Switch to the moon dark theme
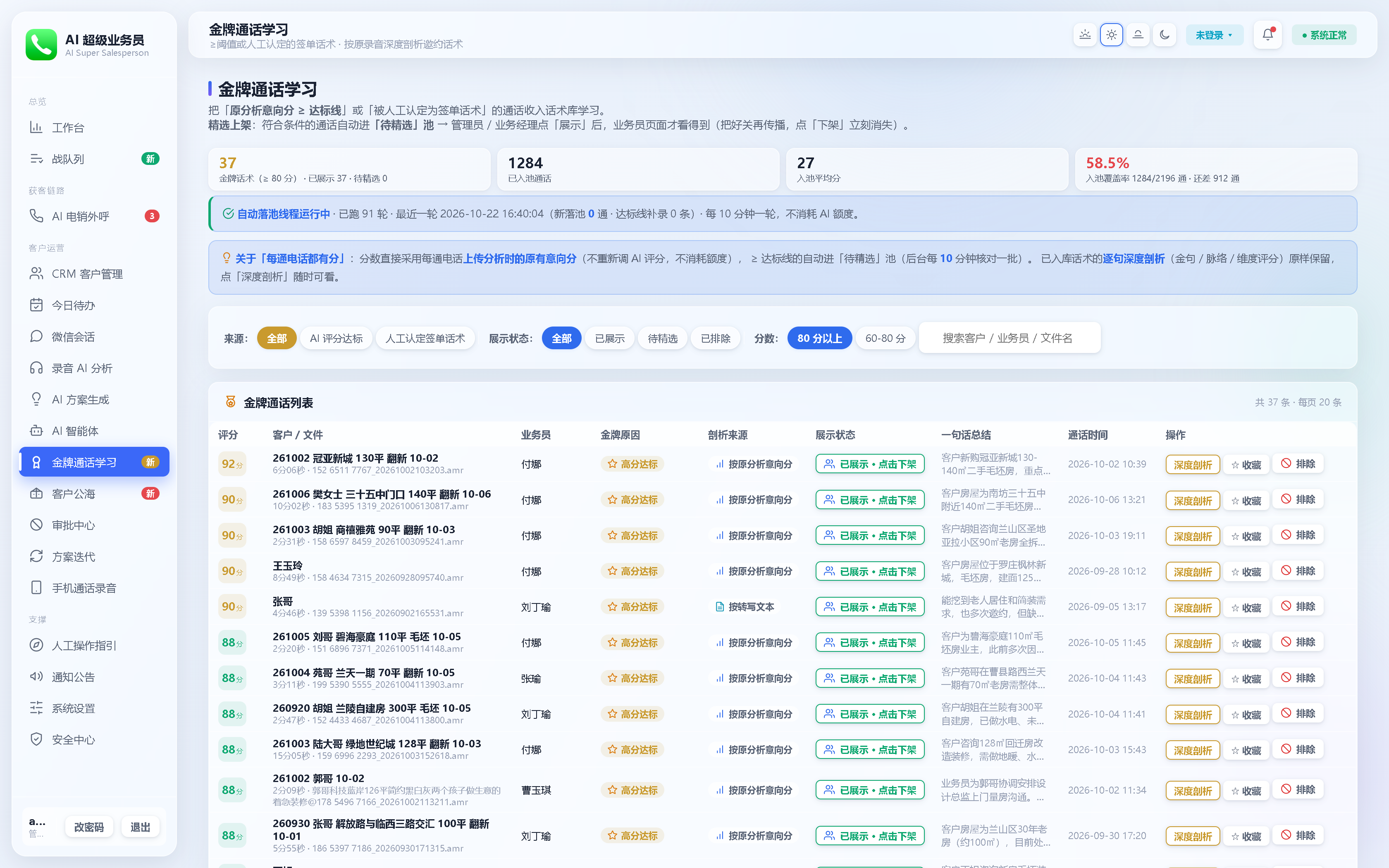Image resolution: width=1389 pixels, height=868 pixels. pos(1164,35)
